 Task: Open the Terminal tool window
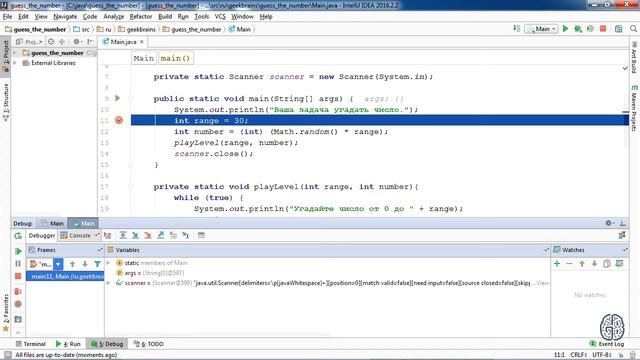pos(31,344)
